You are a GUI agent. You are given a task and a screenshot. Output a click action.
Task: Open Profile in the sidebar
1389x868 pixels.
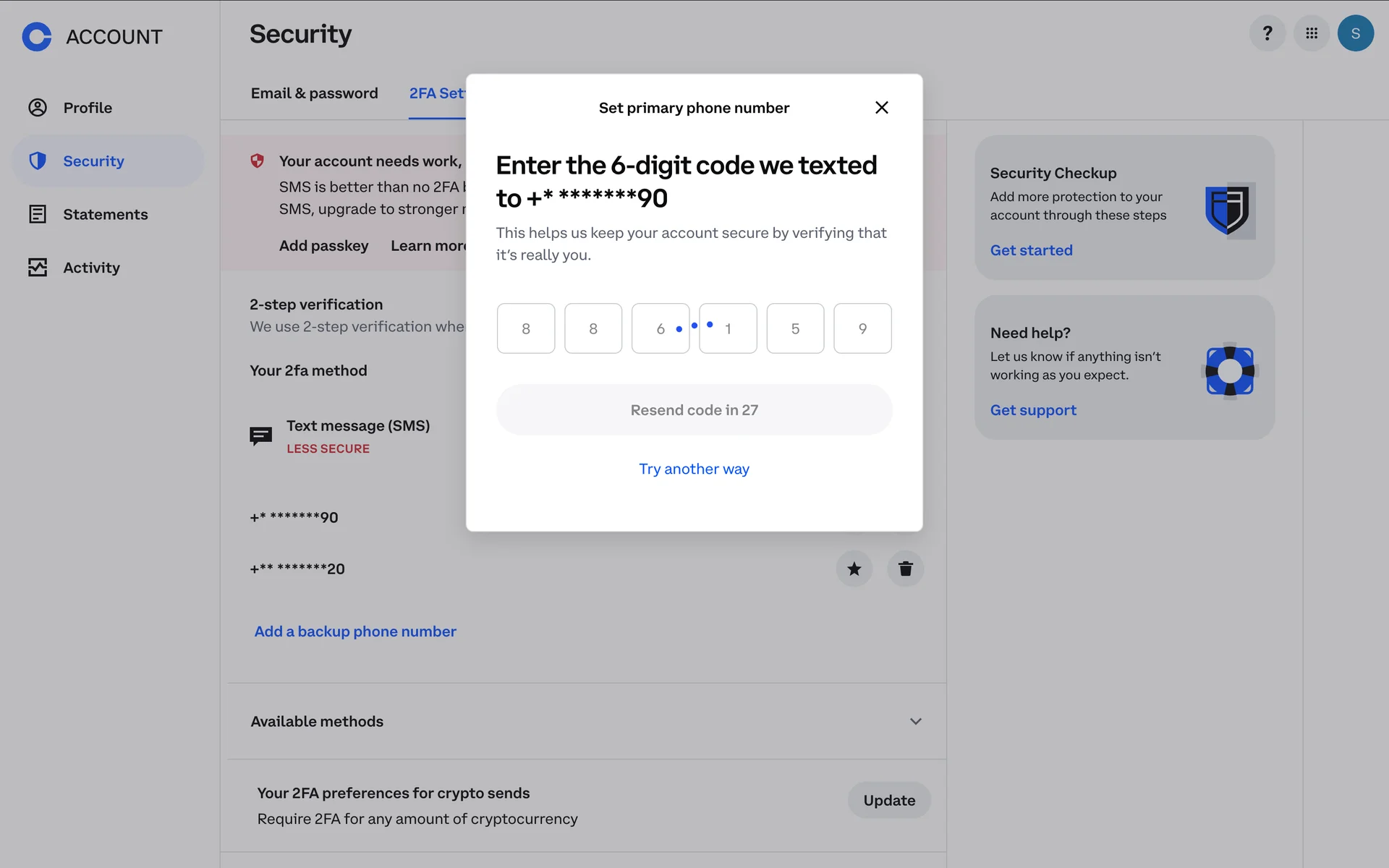point(88,108)
